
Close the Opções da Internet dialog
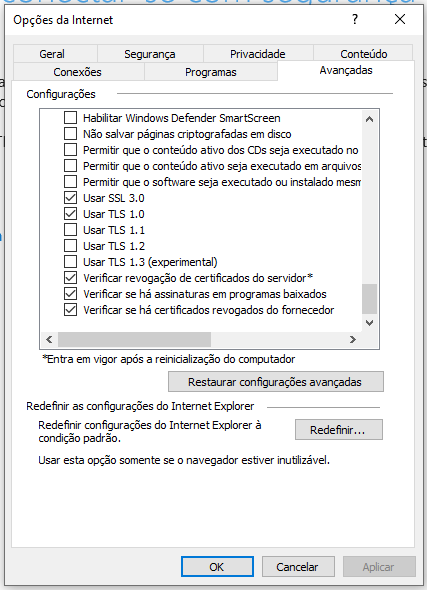tap(400, 19)
